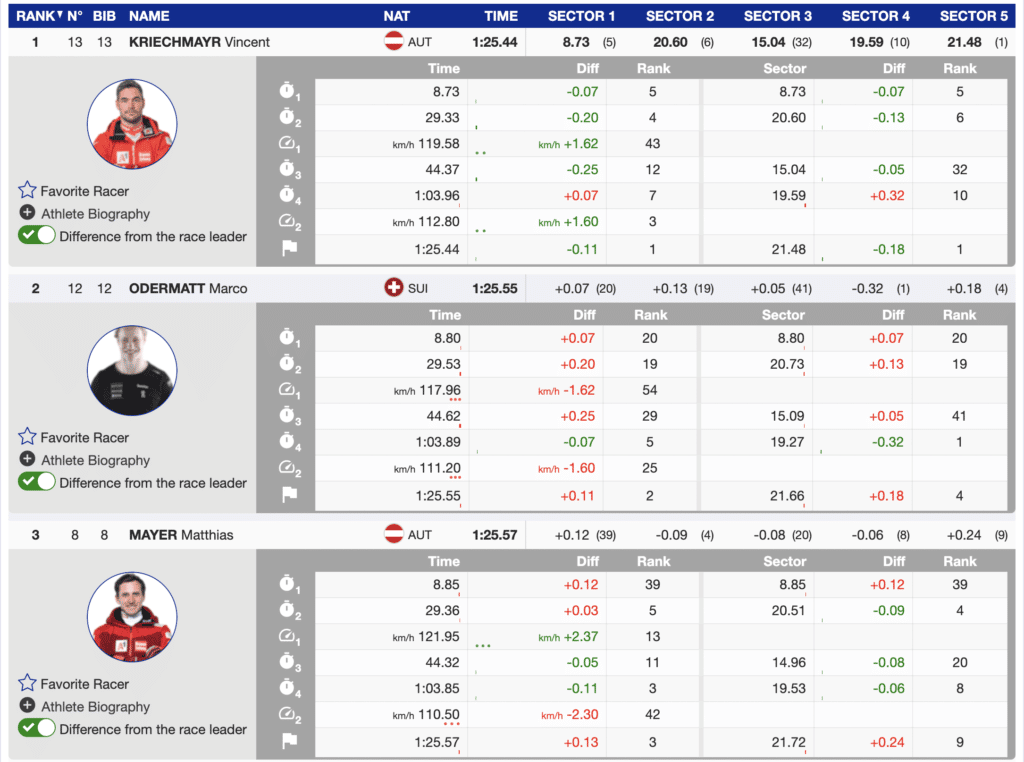This screenshot has height=762, width=1024.
Task: Click Marco Odermatt's profile photo
Action: click(132, 370)
